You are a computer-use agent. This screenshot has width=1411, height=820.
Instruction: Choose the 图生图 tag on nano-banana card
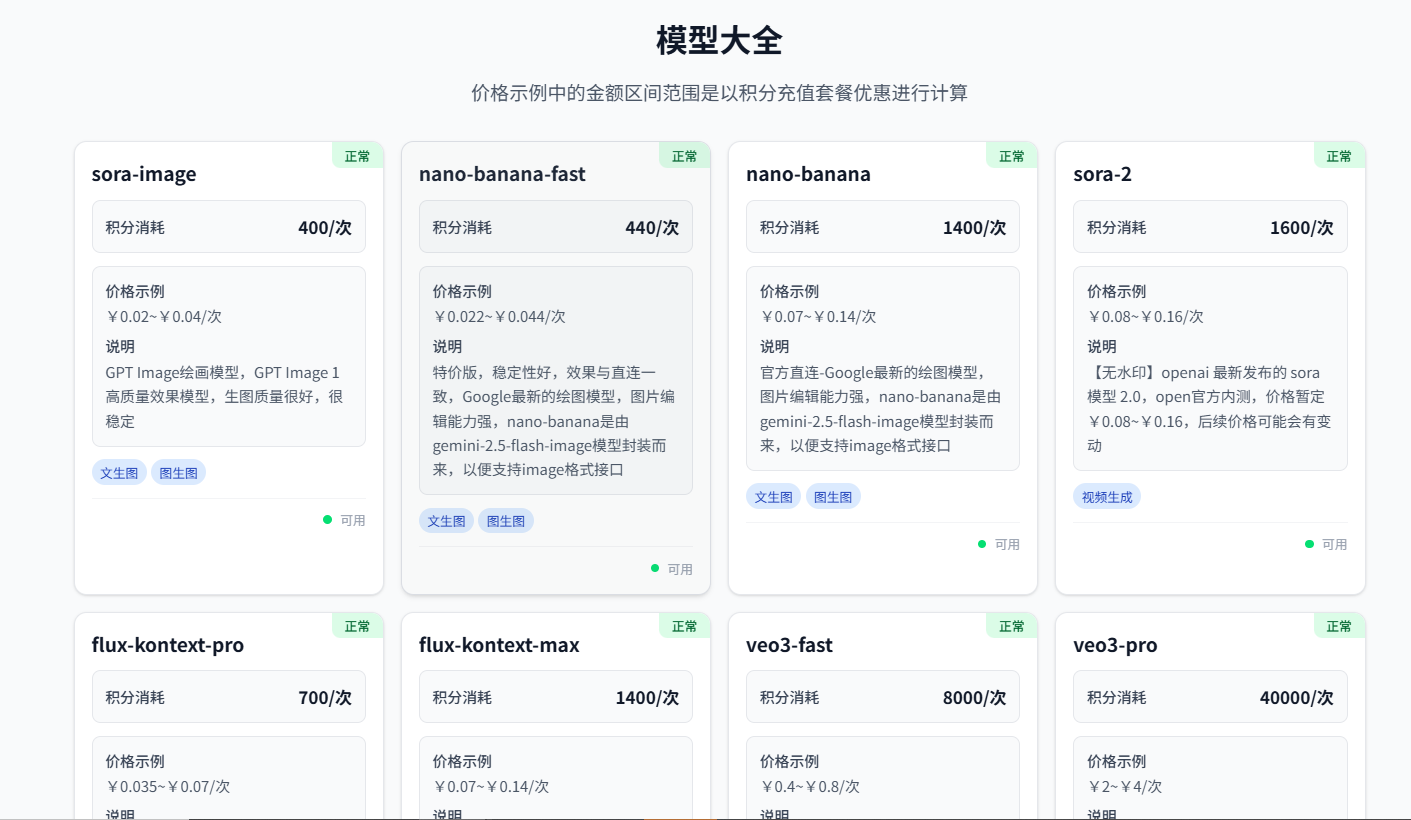(x=832, y=497)
